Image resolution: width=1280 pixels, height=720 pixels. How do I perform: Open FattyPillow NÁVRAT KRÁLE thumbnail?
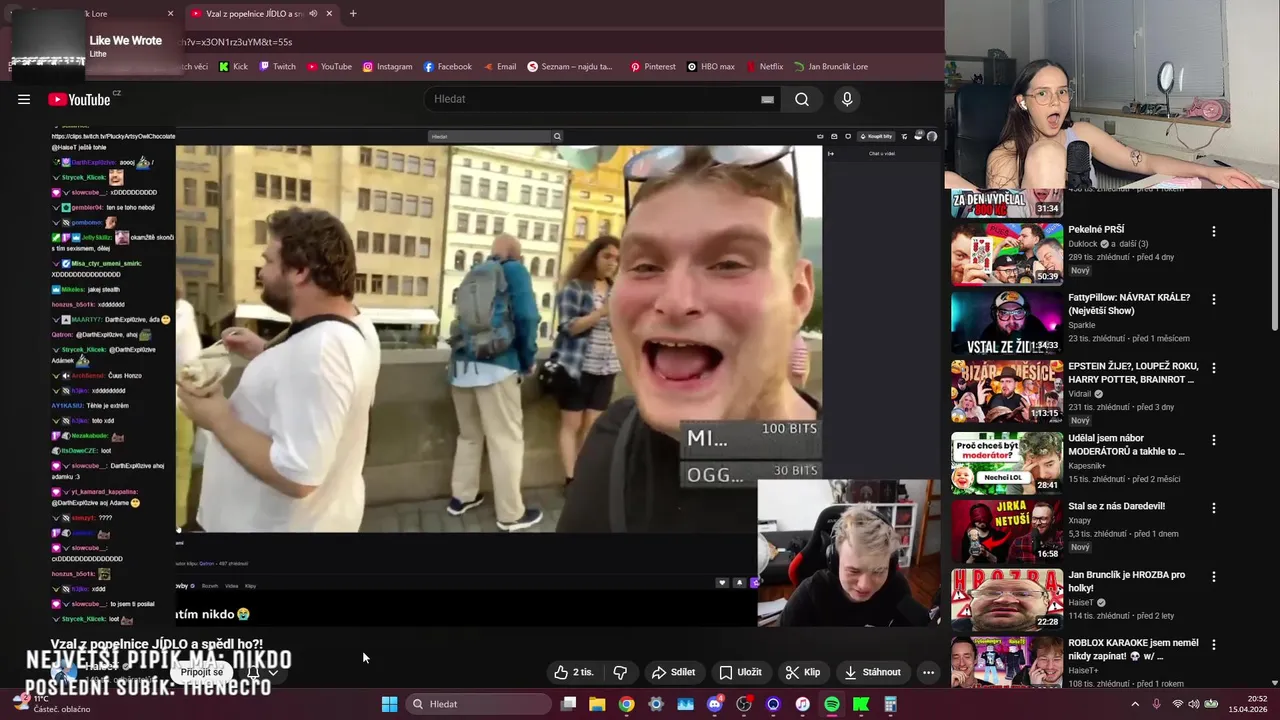[x=1007, y=323]
